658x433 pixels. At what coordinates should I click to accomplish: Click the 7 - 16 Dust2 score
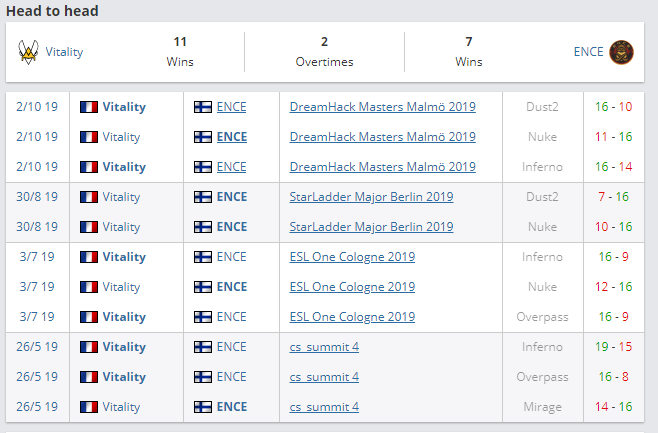[613, 197]
